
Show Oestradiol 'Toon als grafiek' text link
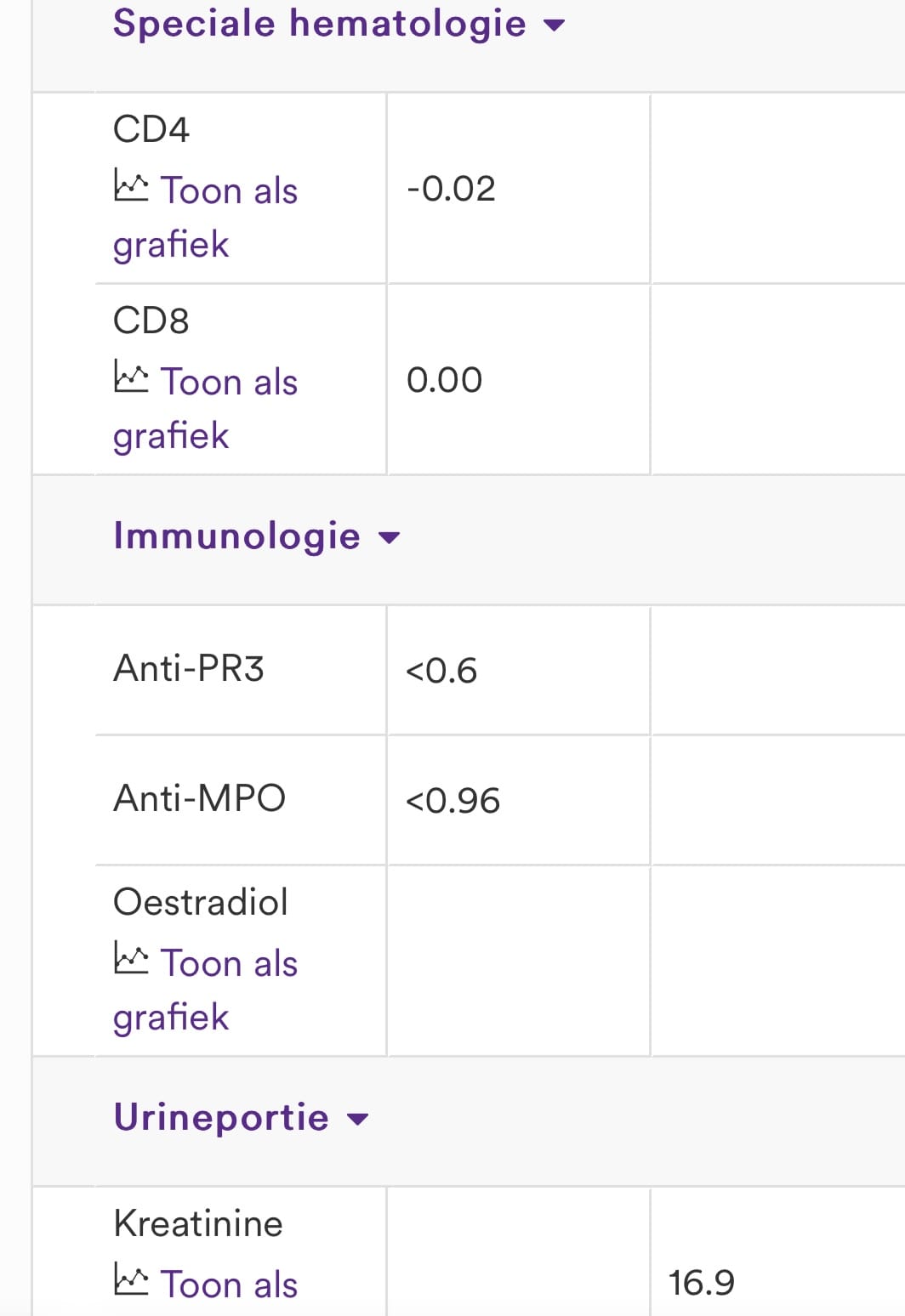205,990
